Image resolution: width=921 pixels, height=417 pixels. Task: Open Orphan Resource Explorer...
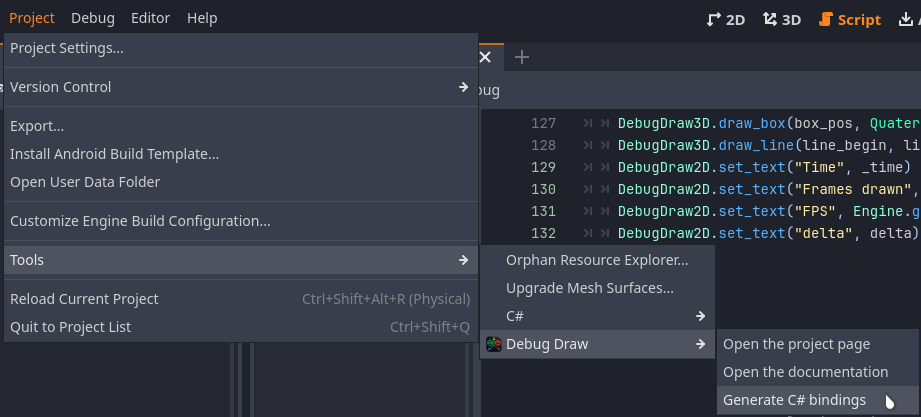(596, 260)
